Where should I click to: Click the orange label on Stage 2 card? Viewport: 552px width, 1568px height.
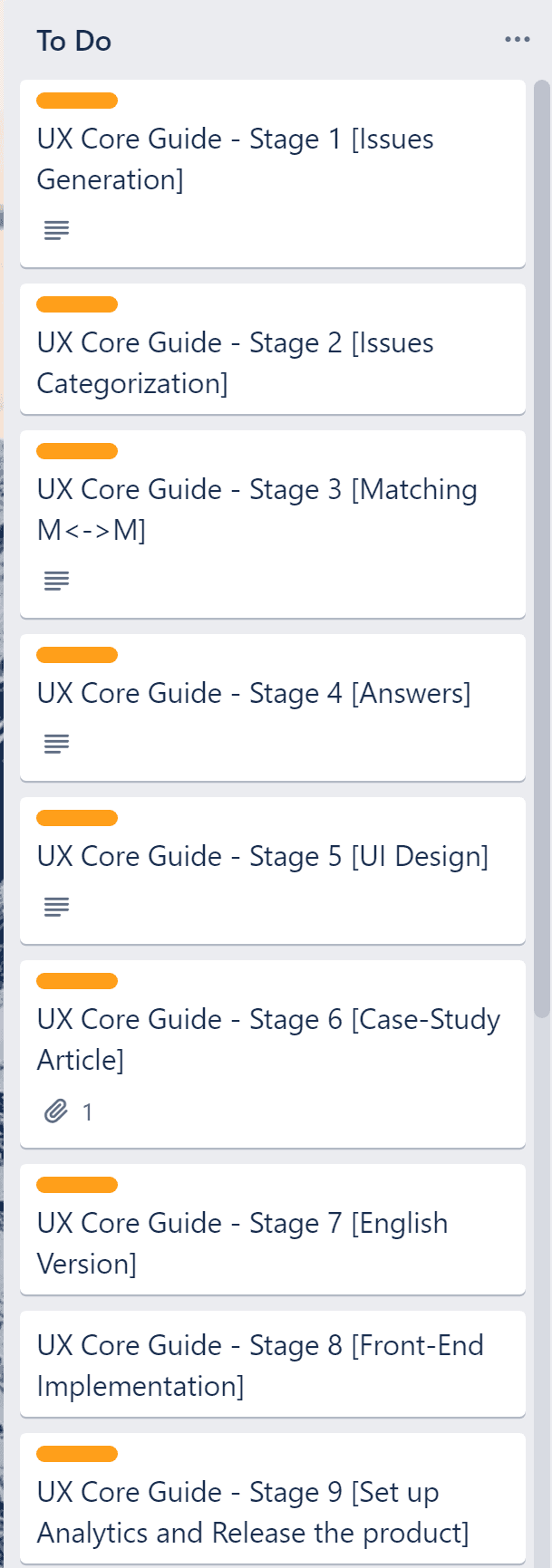pyautogui.click(x=77, y=303)
